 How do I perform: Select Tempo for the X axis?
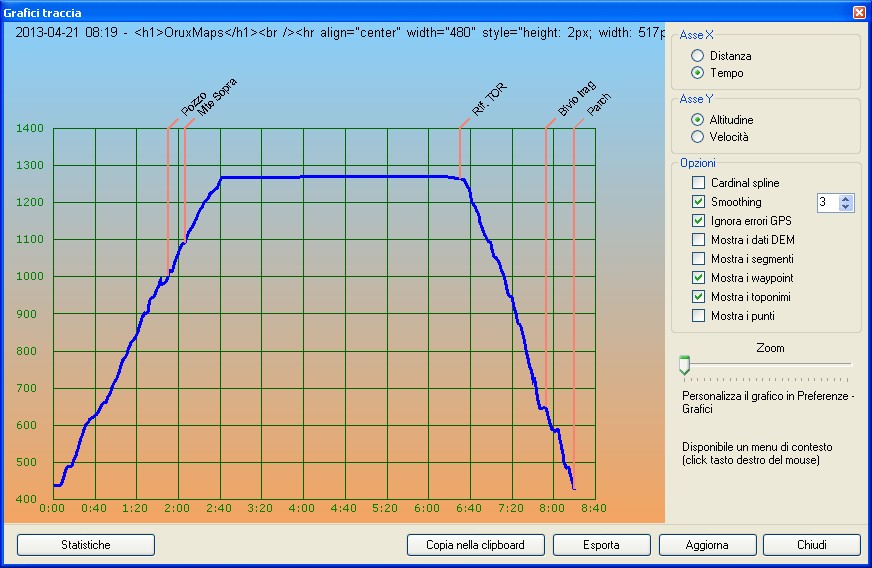(697, 73)
